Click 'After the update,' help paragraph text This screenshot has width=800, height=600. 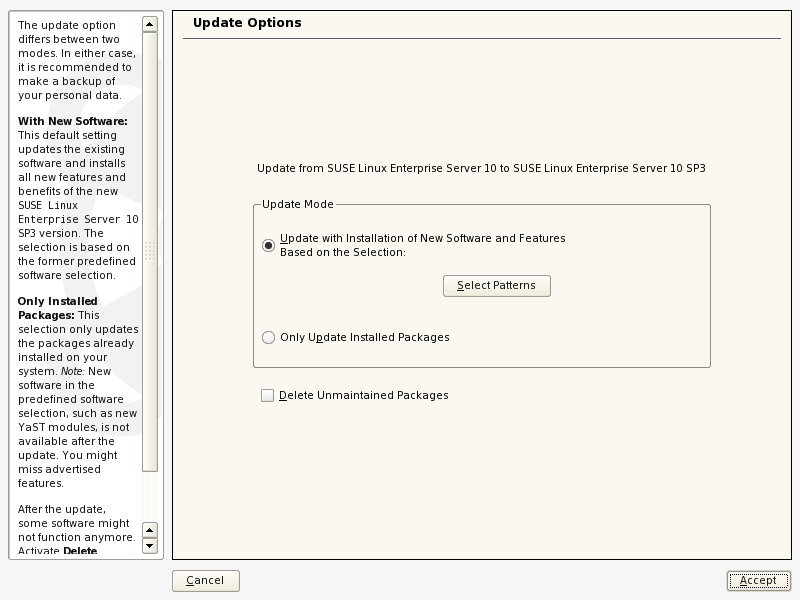(x=62, y=509)
